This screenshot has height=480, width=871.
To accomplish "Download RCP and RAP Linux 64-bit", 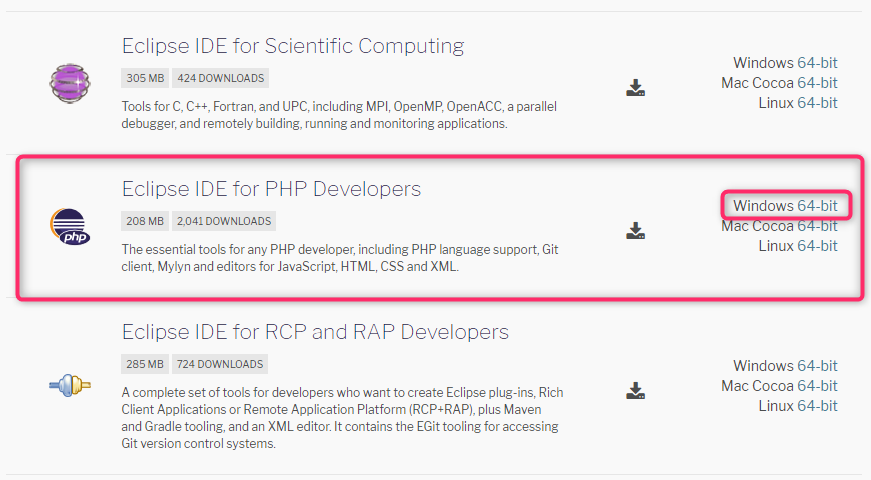I will 817,406.
